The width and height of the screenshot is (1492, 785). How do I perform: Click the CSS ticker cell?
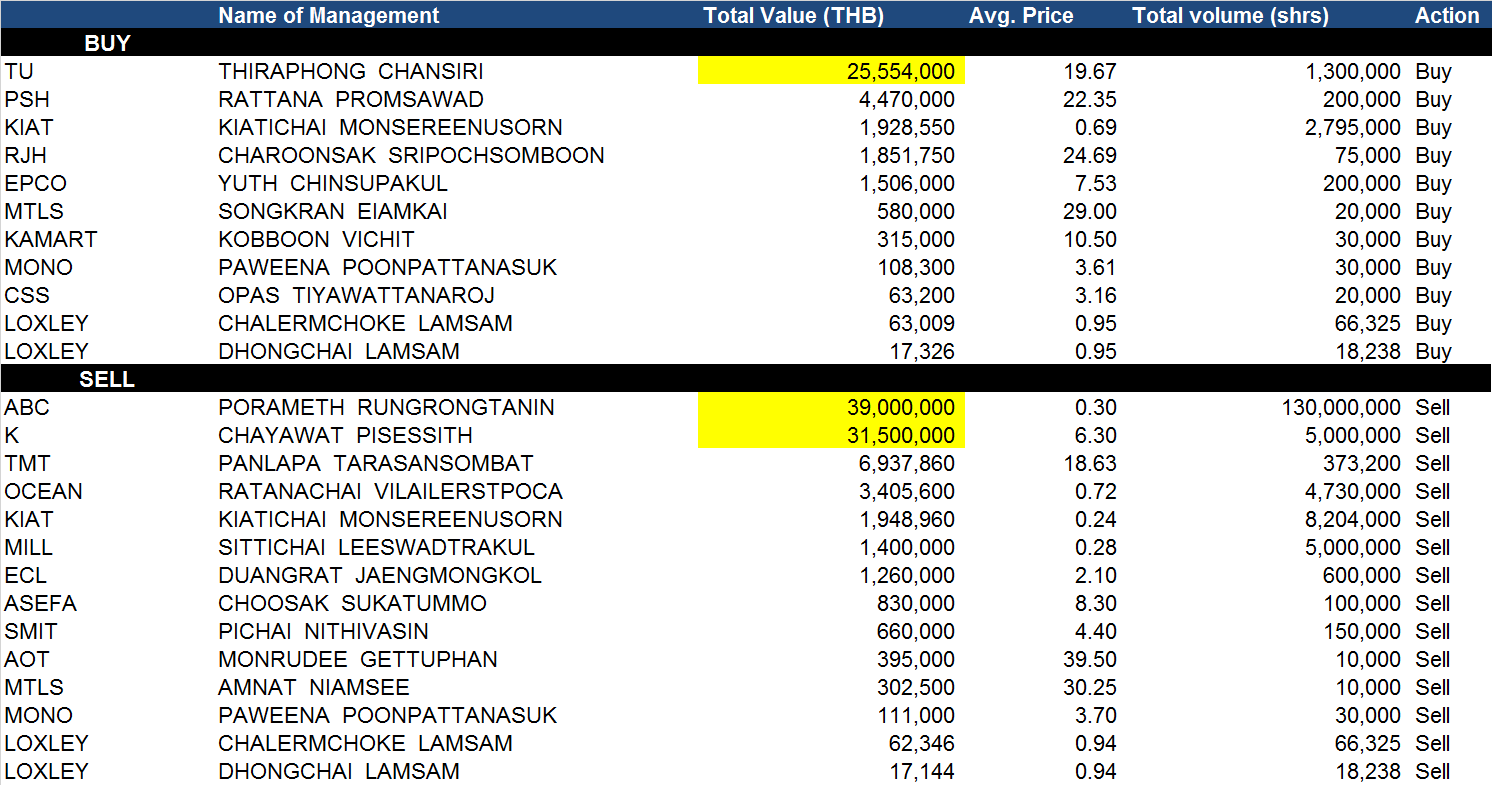tap(26, 295)
